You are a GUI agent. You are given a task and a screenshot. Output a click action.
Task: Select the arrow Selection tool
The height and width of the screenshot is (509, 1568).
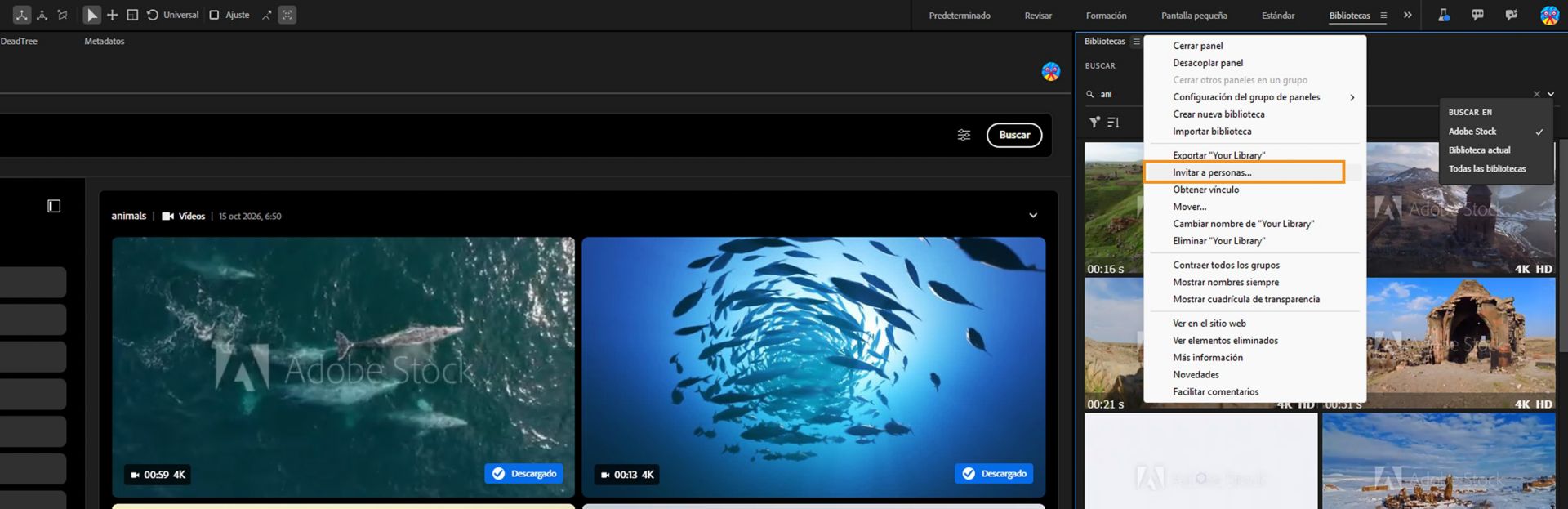click(x=92, y=15)
